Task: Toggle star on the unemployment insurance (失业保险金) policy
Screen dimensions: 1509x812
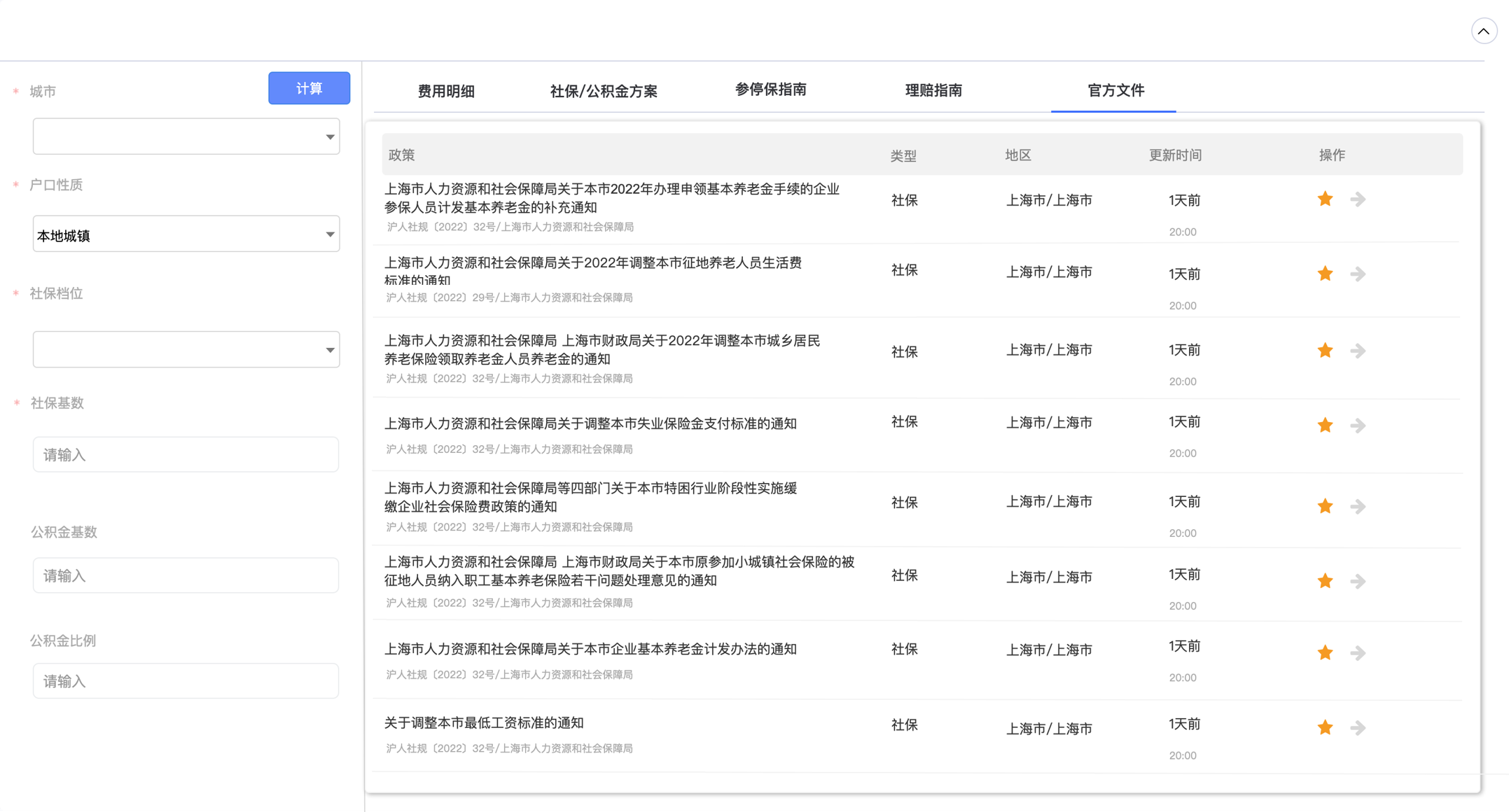Action: [x=1325, y=426]
